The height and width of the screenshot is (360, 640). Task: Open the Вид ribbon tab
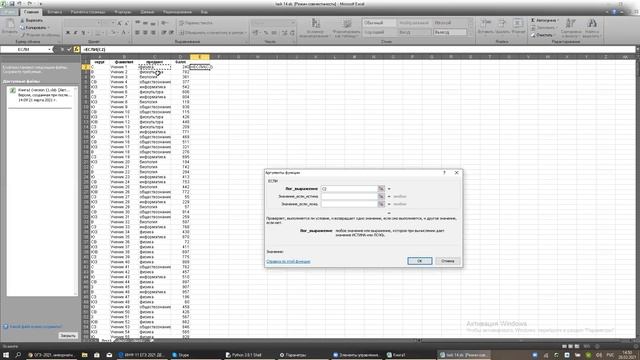(x=204, y=12)
